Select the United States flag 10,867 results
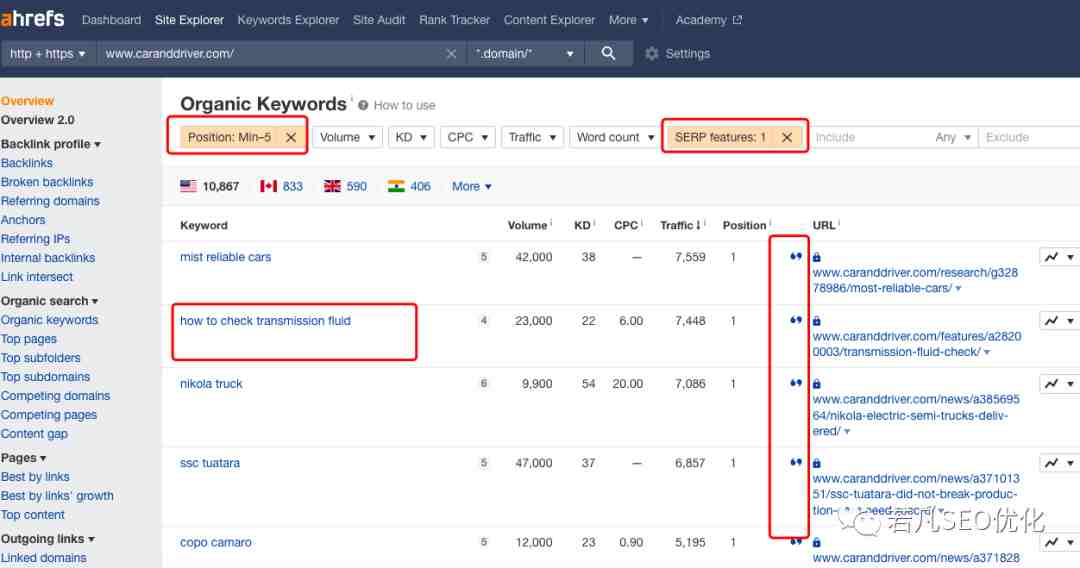 (x=209, y=186)
